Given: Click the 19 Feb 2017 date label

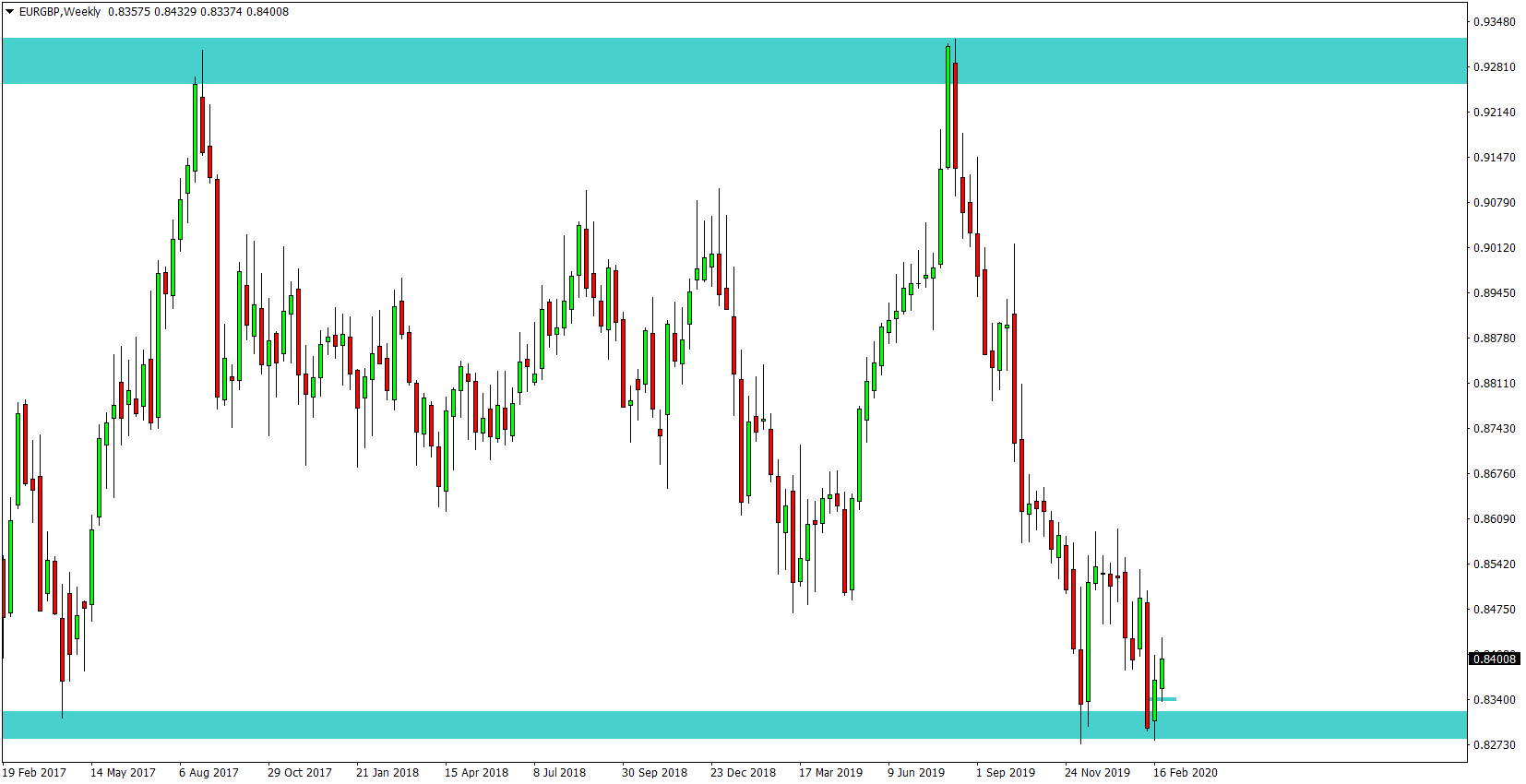Looking at the screenshot, I should (34, 772).
